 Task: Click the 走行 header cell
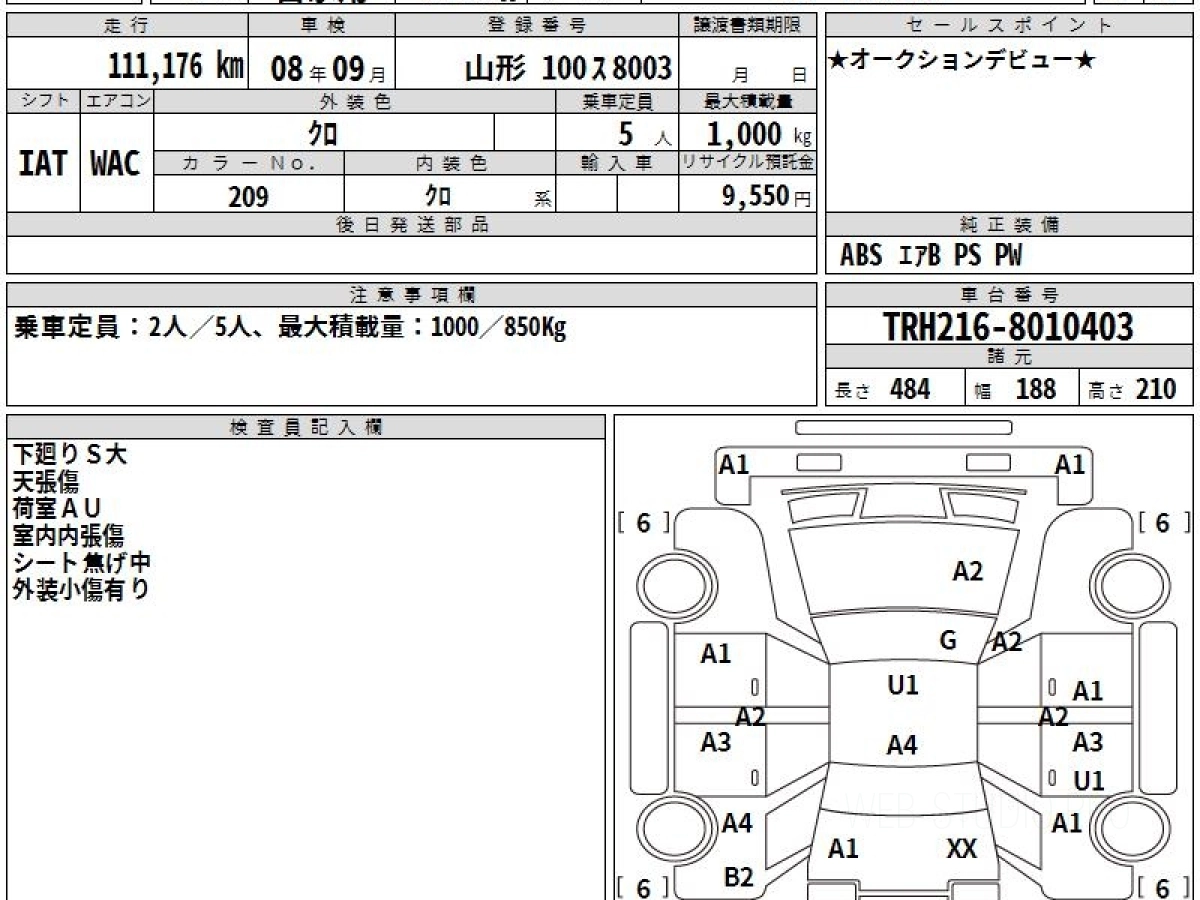click(x=127, y=26)
